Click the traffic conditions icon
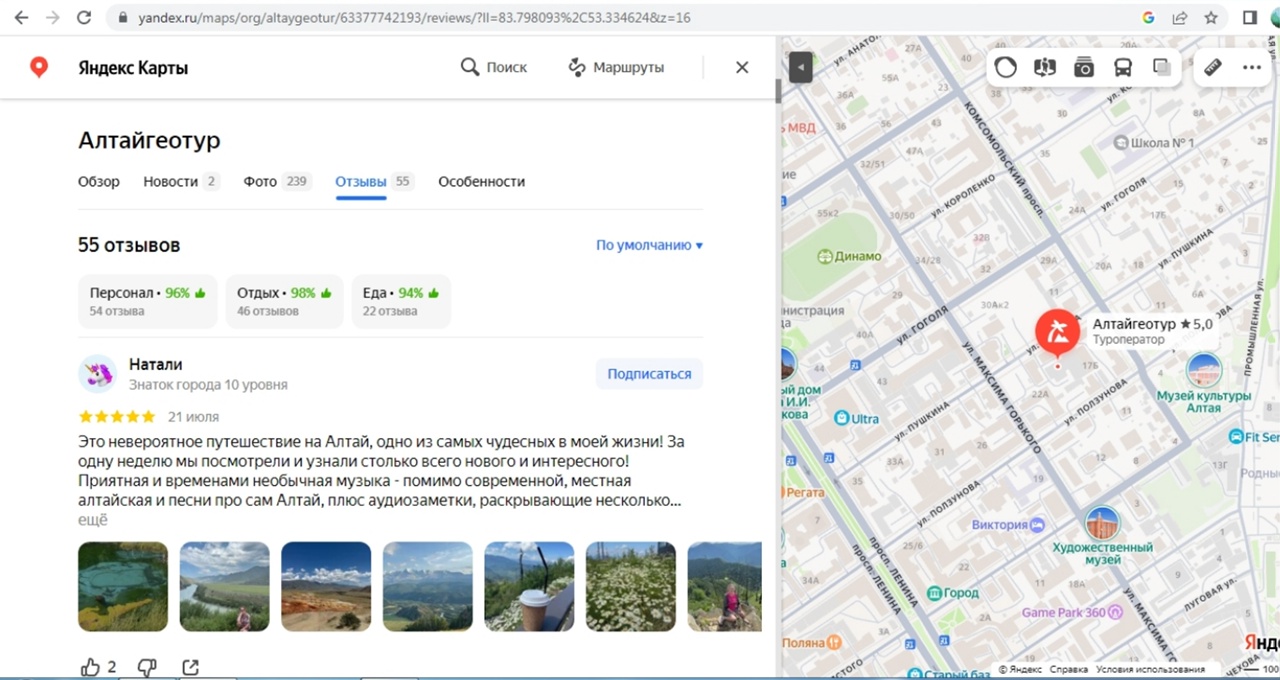 [1005, 68]
